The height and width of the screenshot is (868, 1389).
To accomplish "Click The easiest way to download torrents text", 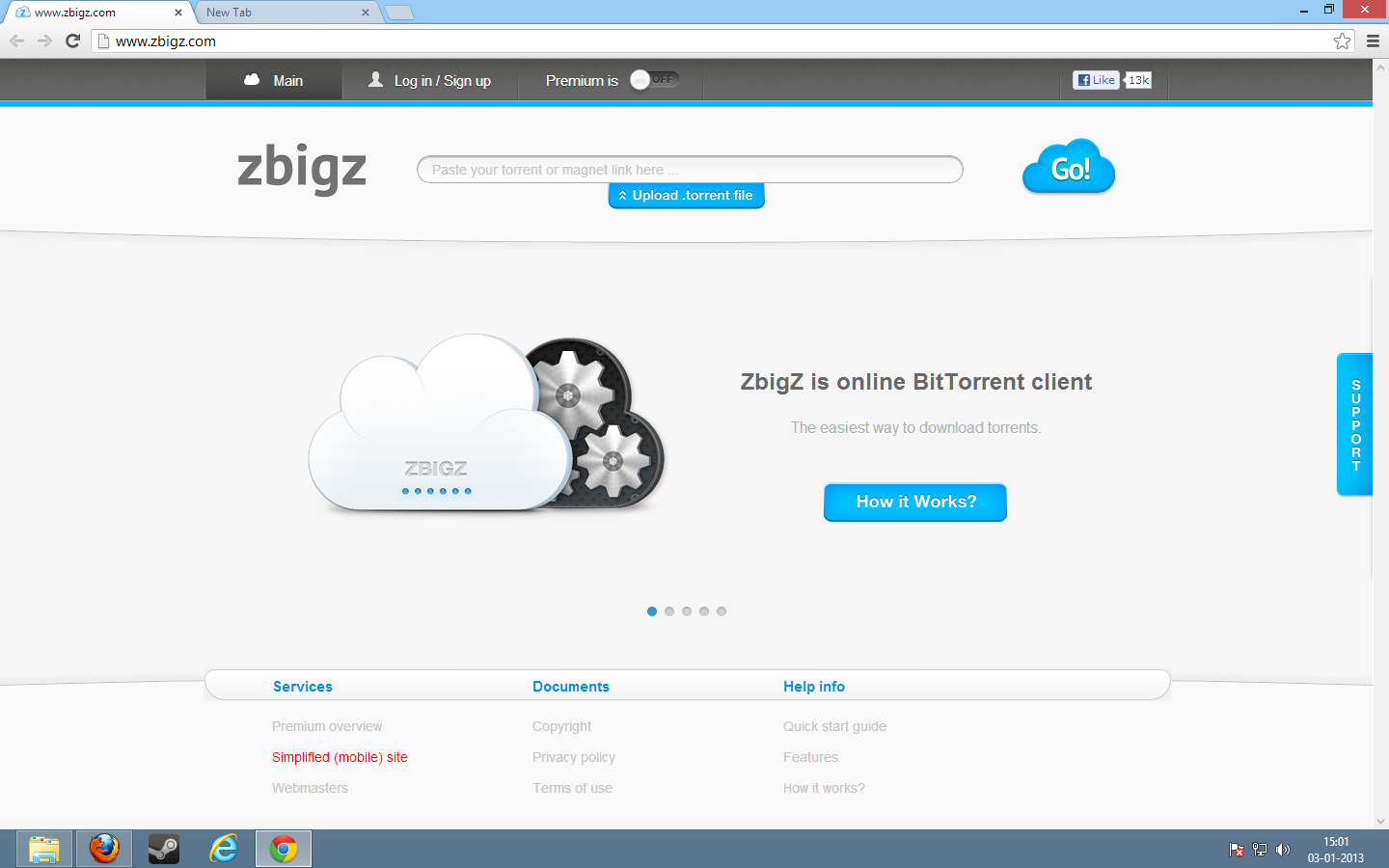I will pos(915,427).
